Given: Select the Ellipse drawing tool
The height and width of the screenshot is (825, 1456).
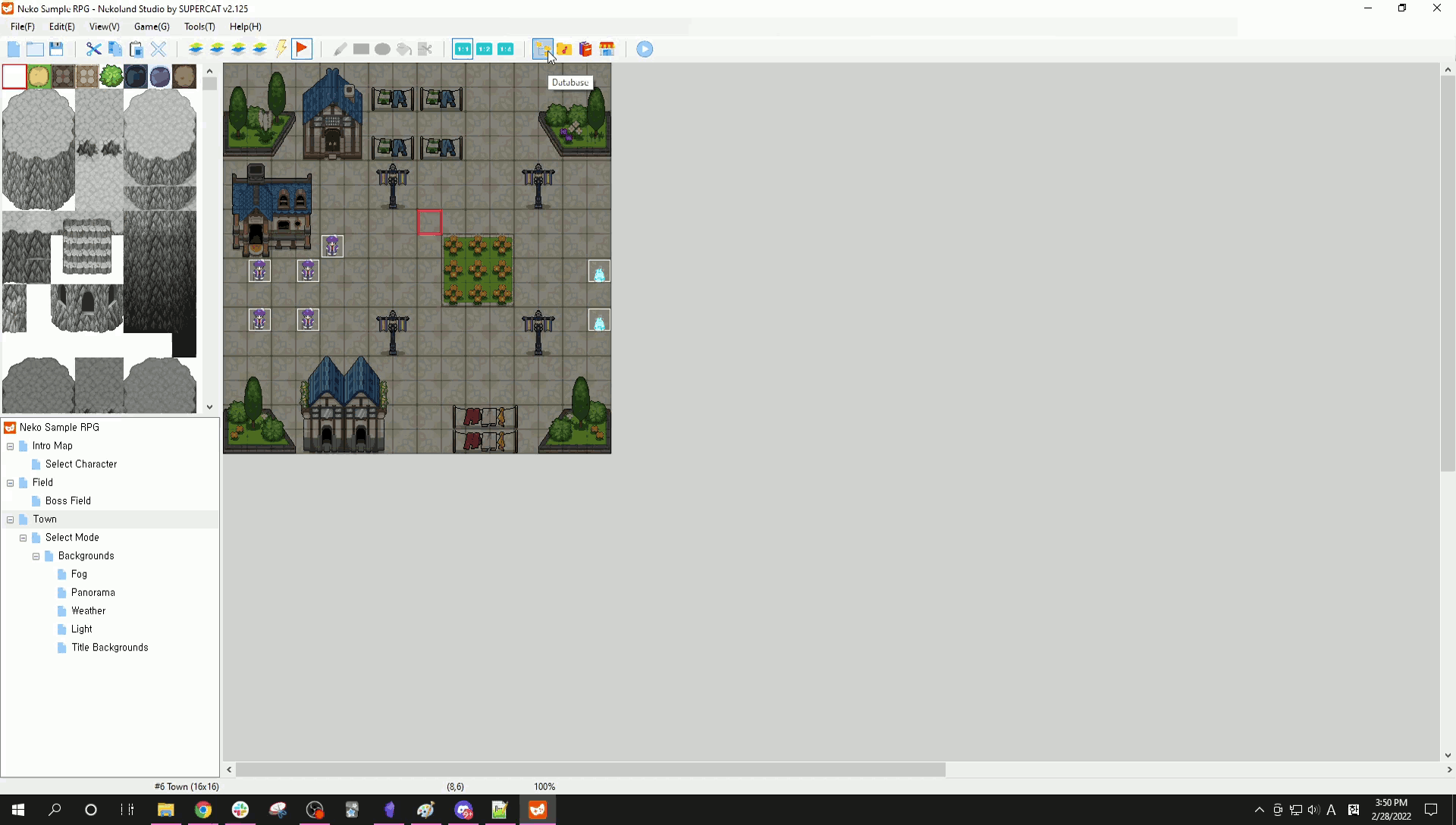Looking at the screenshot, I should click(382, 49).
